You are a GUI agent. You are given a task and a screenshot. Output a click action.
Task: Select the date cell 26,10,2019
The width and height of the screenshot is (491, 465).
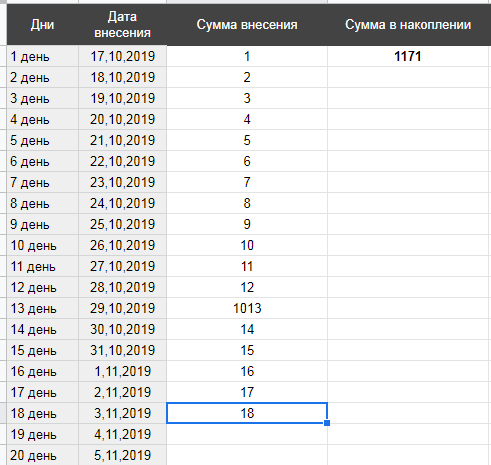click(122, 245)
